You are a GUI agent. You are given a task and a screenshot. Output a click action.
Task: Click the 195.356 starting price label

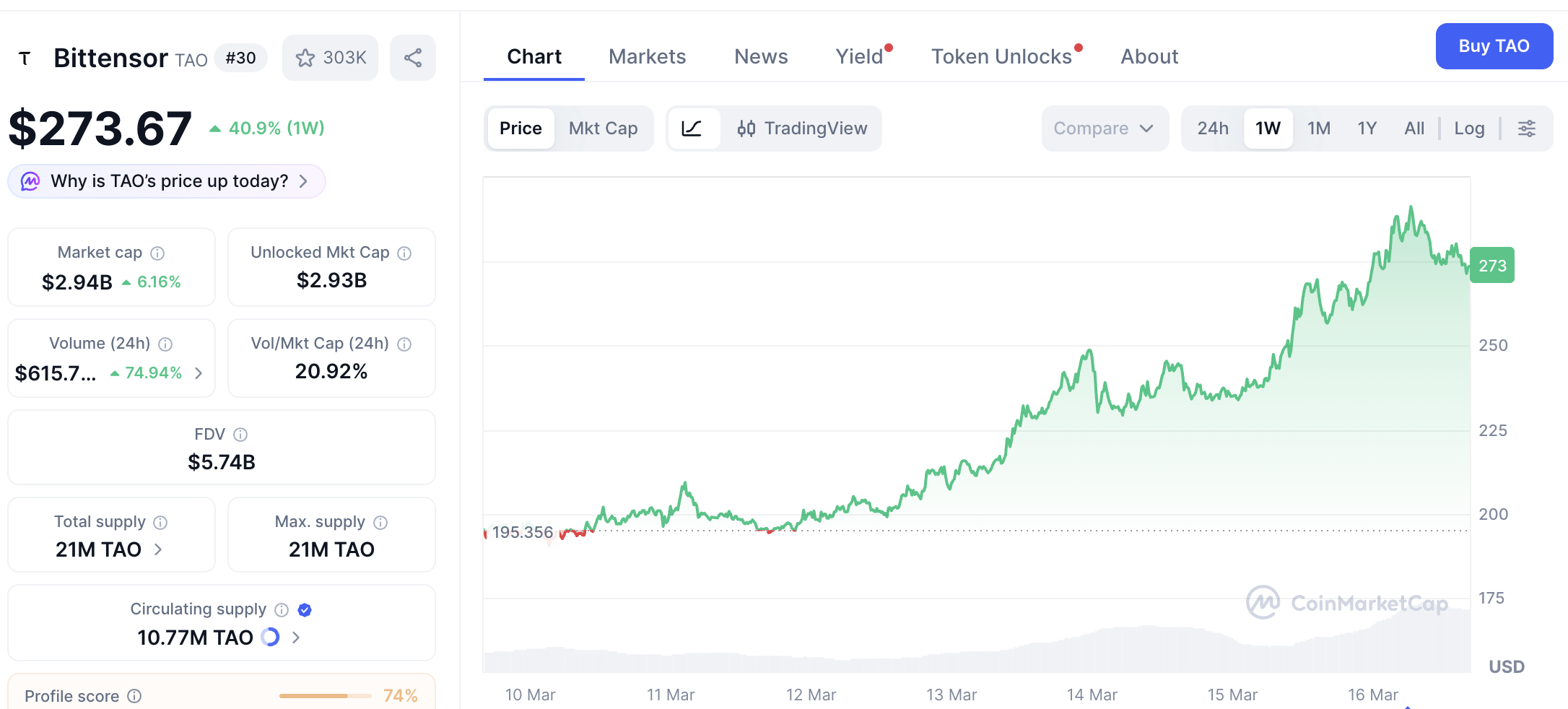523,532
